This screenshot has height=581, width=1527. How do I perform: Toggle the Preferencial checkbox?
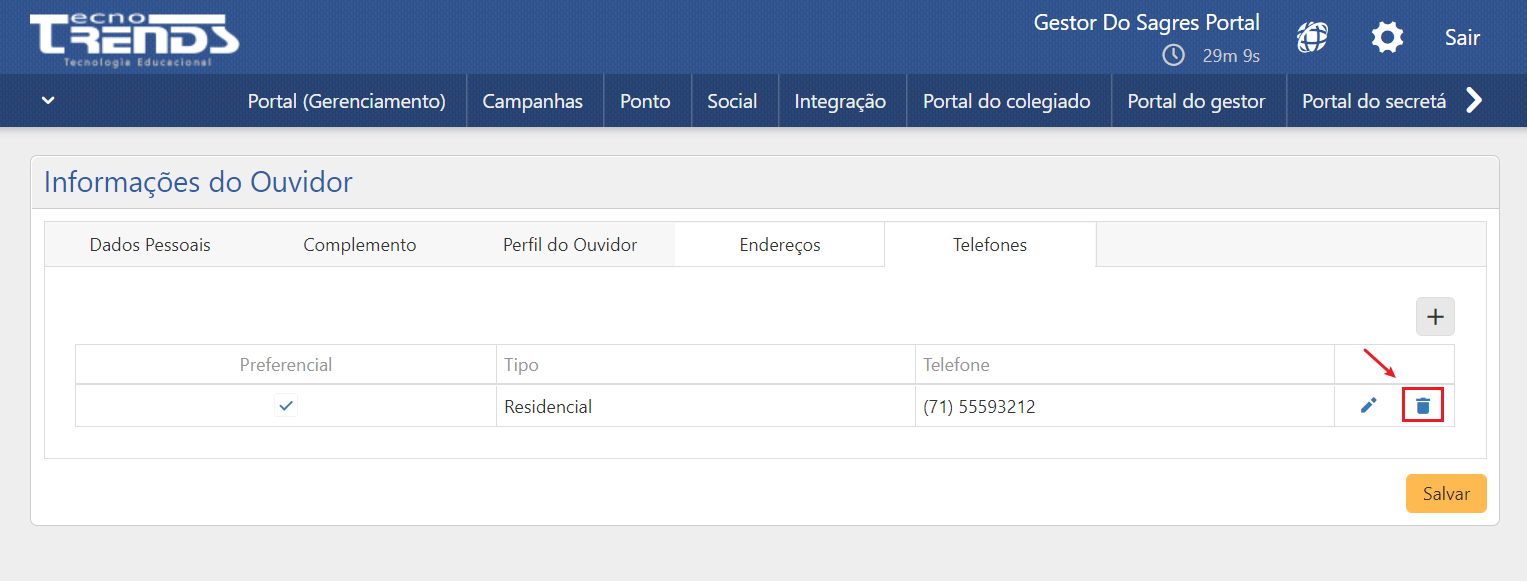[286, 406]
